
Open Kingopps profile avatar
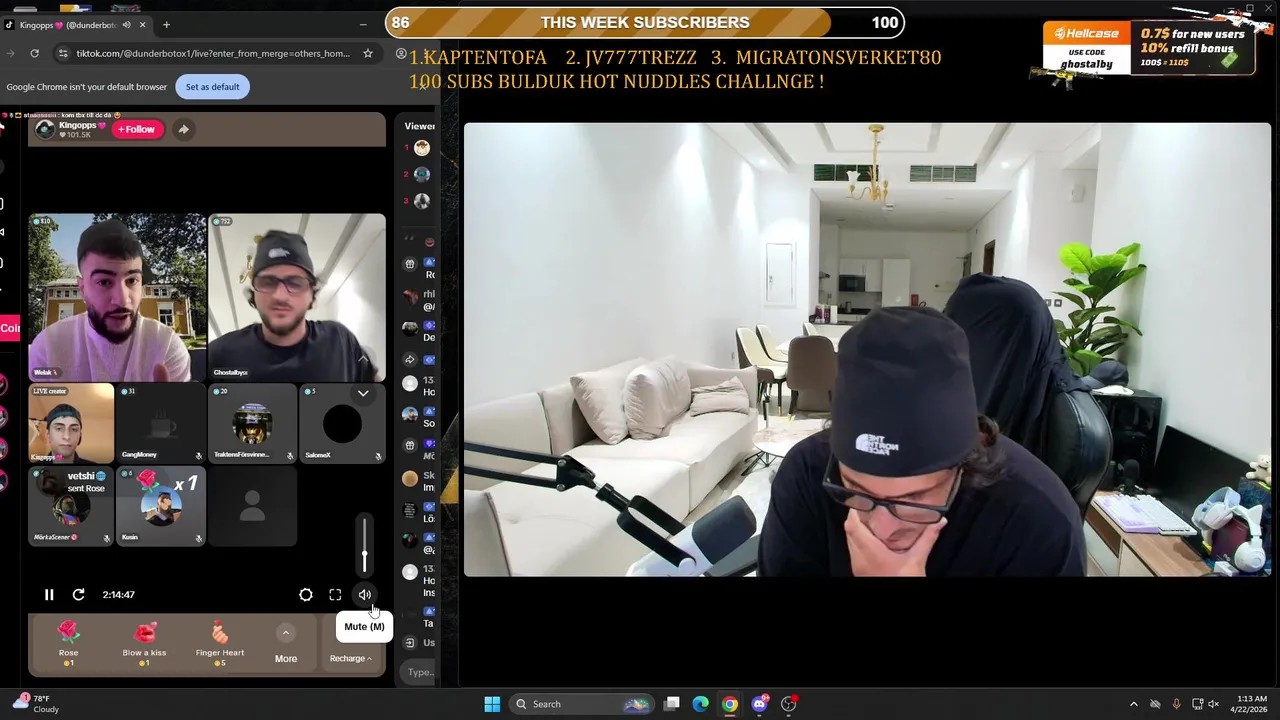(x=45, y=129)
